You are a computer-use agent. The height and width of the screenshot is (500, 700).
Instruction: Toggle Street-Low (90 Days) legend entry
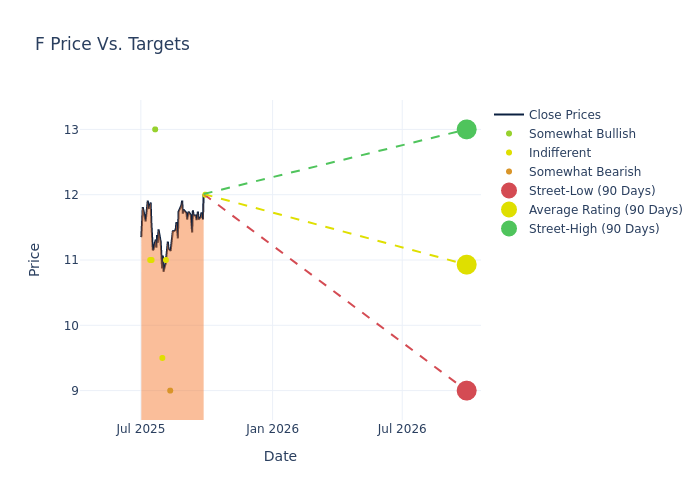click(591, 191)
